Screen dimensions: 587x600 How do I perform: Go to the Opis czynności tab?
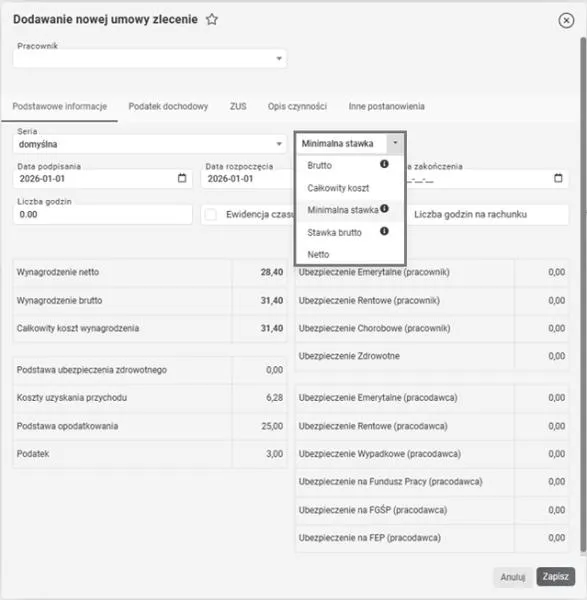tap(297, 106)
